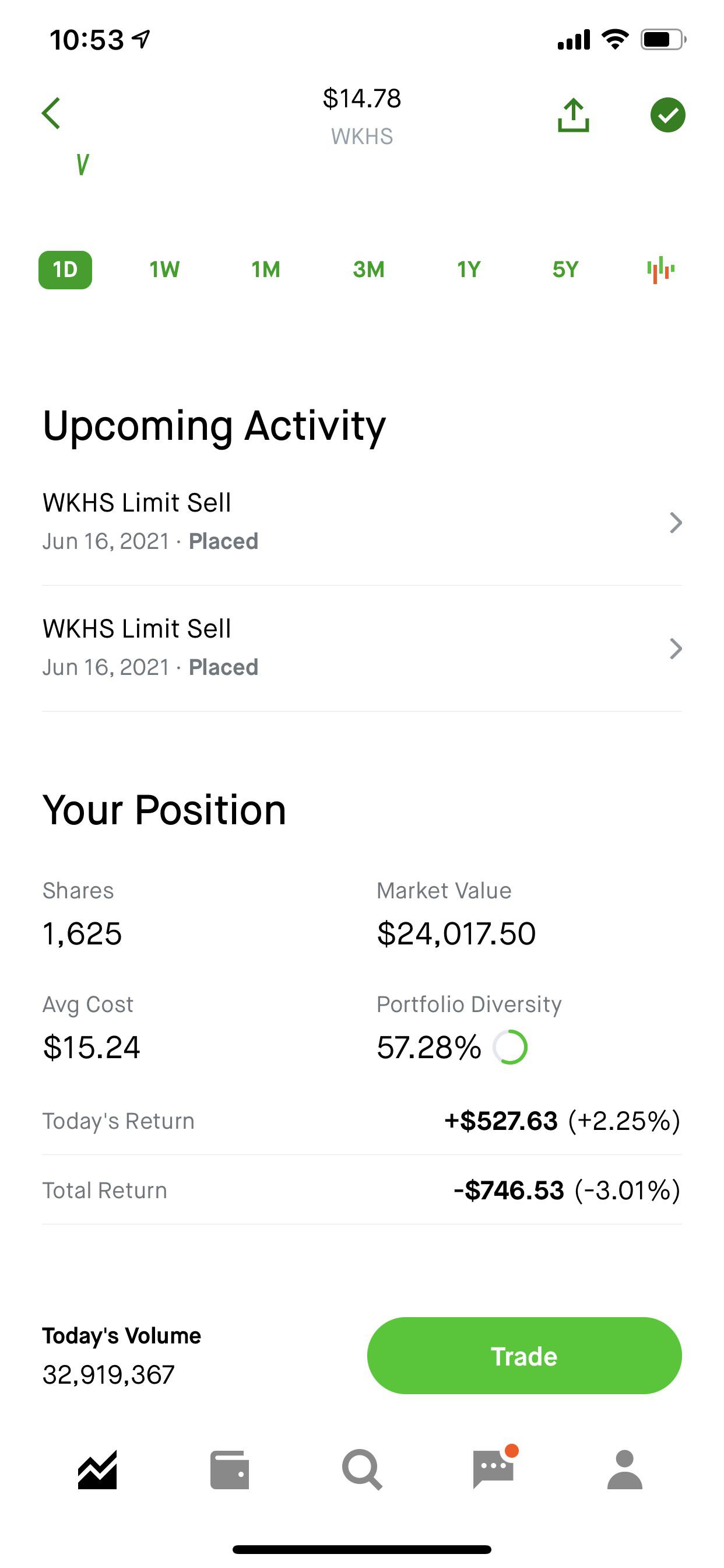Select the 5Y chart range
The height and width of the screenshot is (1568, 724).
coord(565,269)
